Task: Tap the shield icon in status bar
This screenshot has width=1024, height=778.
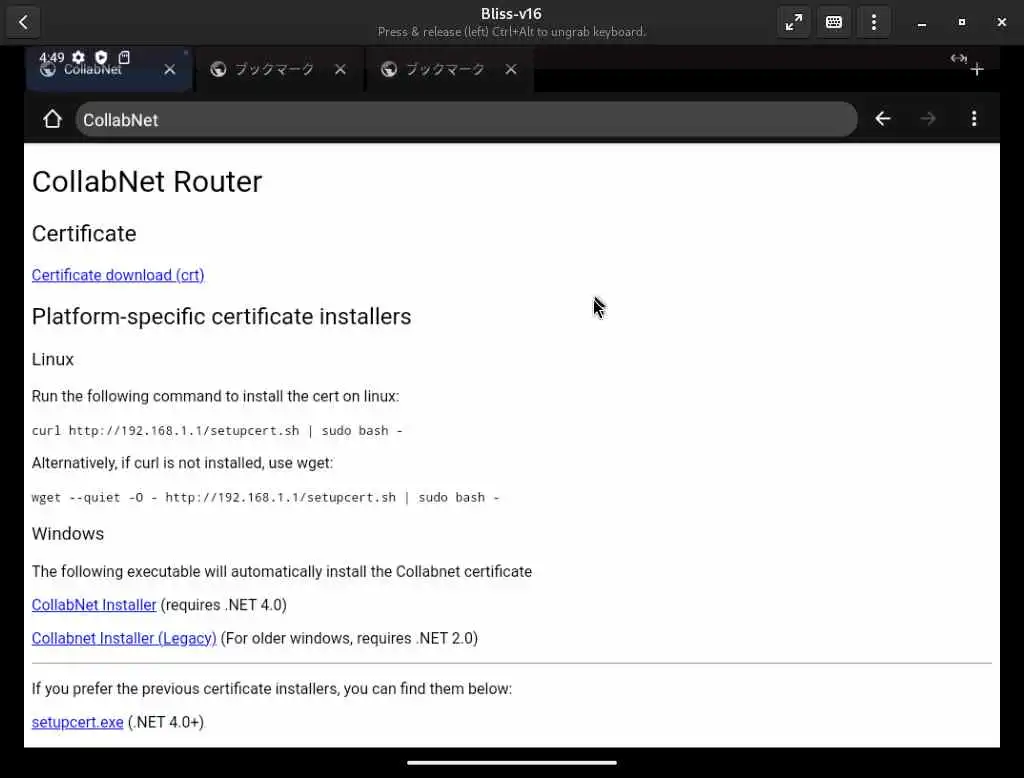Action: [x=101, y=57]
